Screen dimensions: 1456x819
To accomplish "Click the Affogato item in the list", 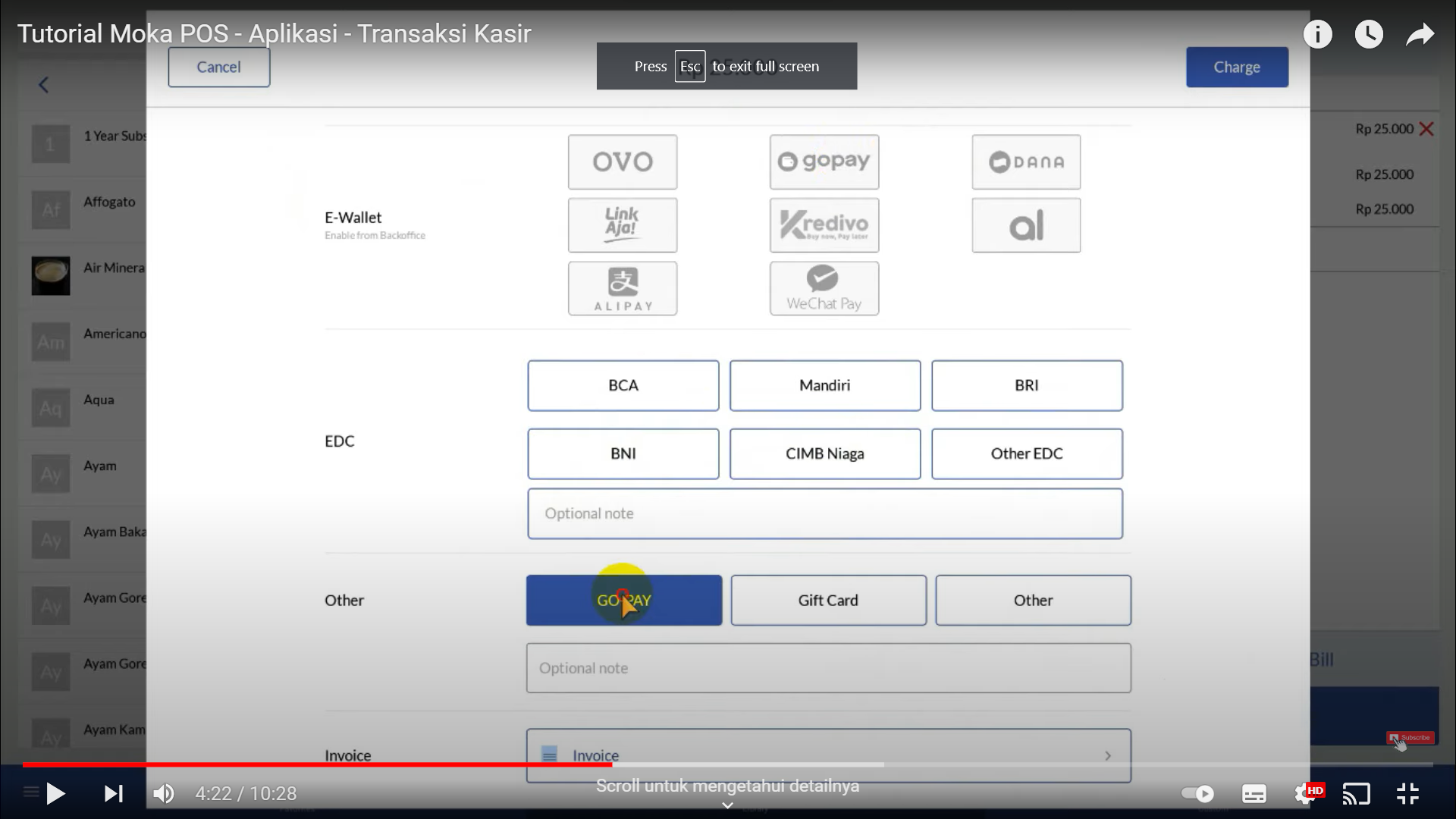I will click(83, 209).
